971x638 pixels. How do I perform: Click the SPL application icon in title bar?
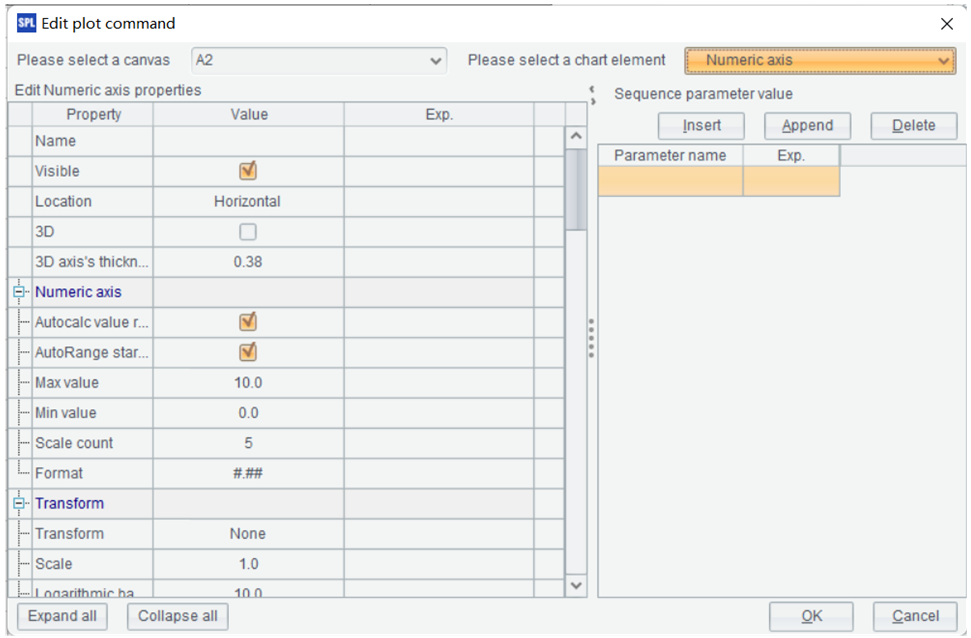click(x=26, y=23)
